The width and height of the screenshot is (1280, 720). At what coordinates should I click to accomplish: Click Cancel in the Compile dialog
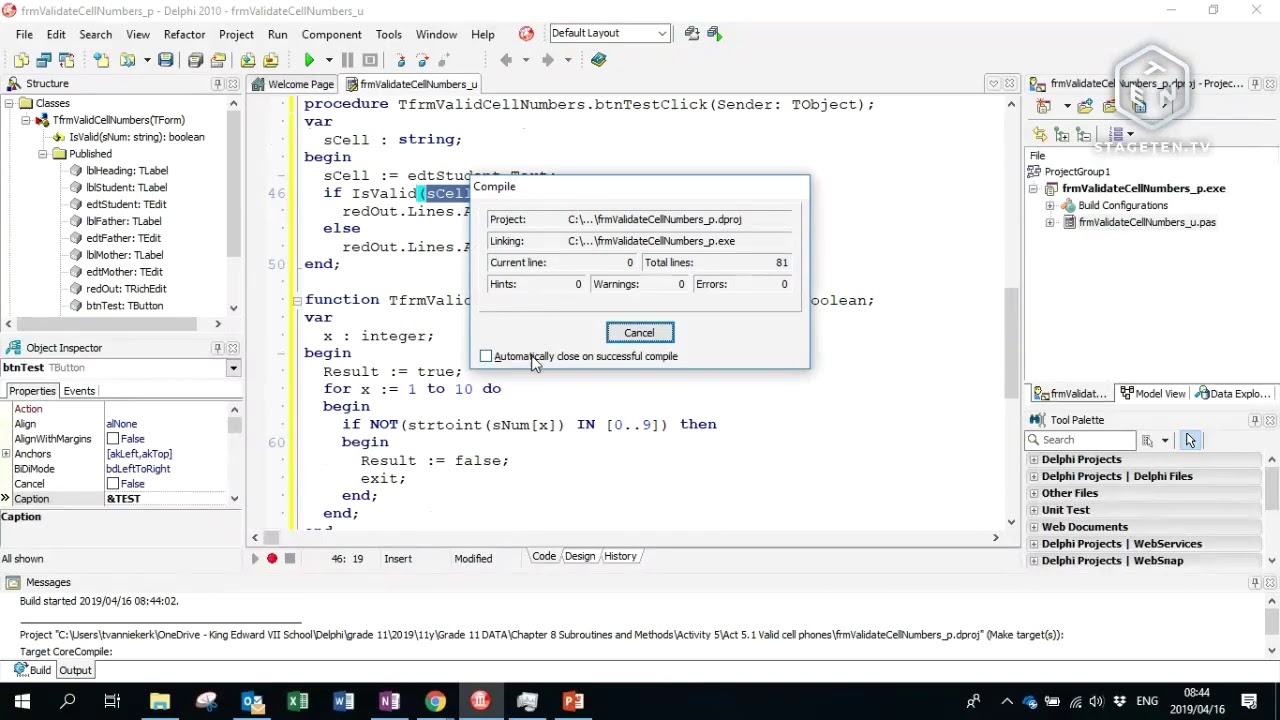coord(640,333)
